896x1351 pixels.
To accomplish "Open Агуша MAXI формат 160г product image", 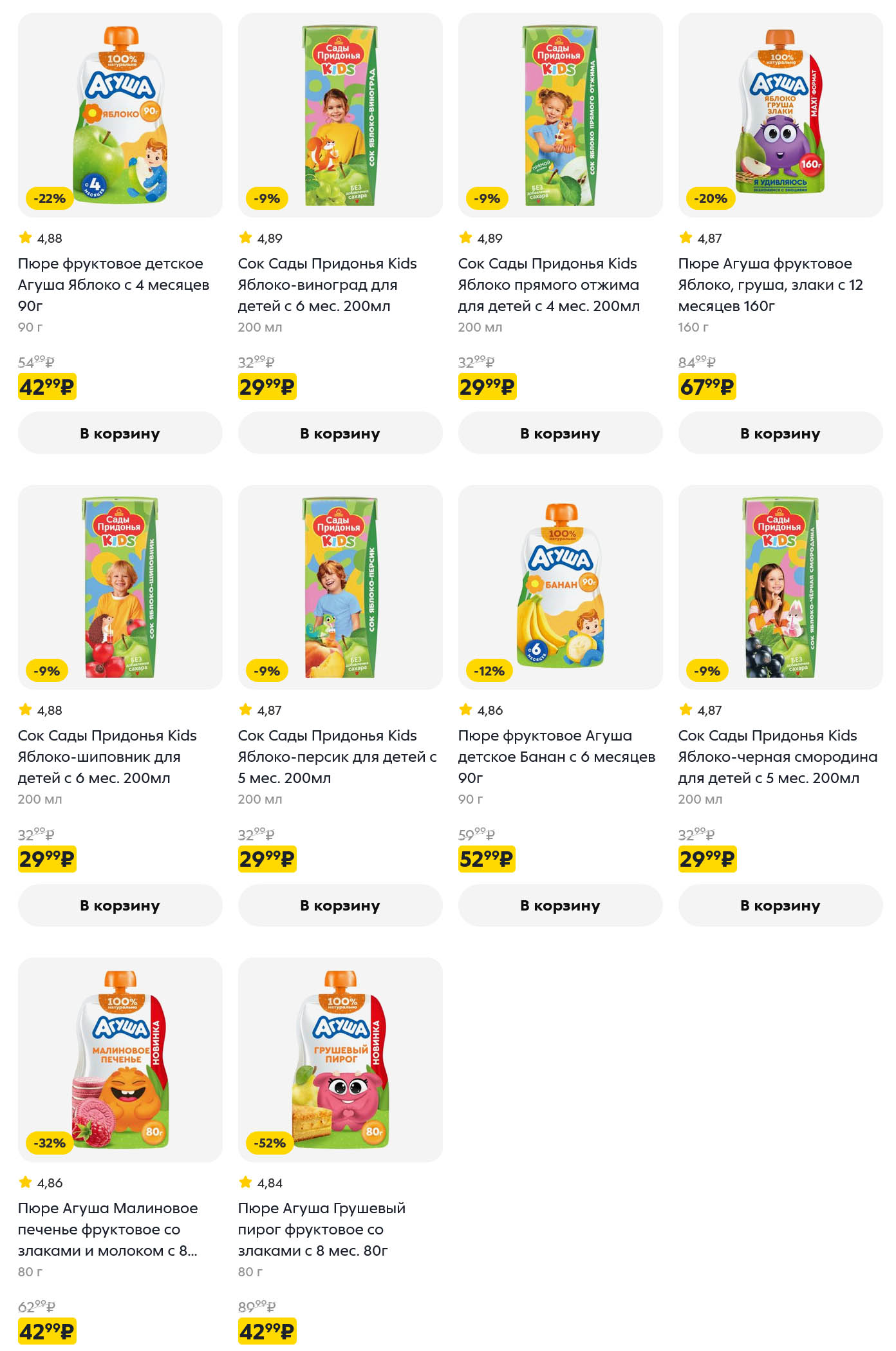I will (x=781, y=115).
